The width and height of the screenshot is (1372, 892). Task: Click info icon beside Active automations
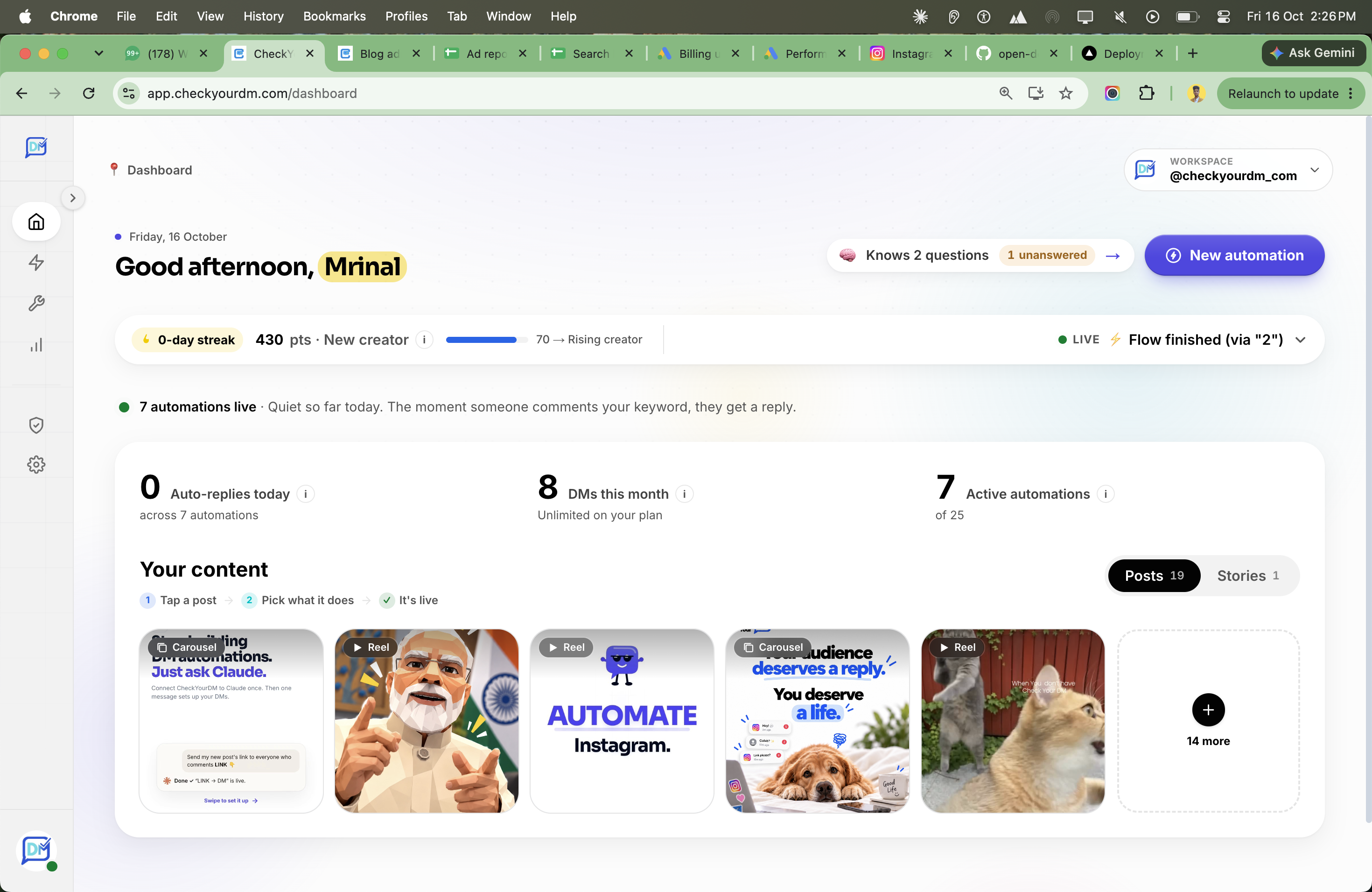1106,494
